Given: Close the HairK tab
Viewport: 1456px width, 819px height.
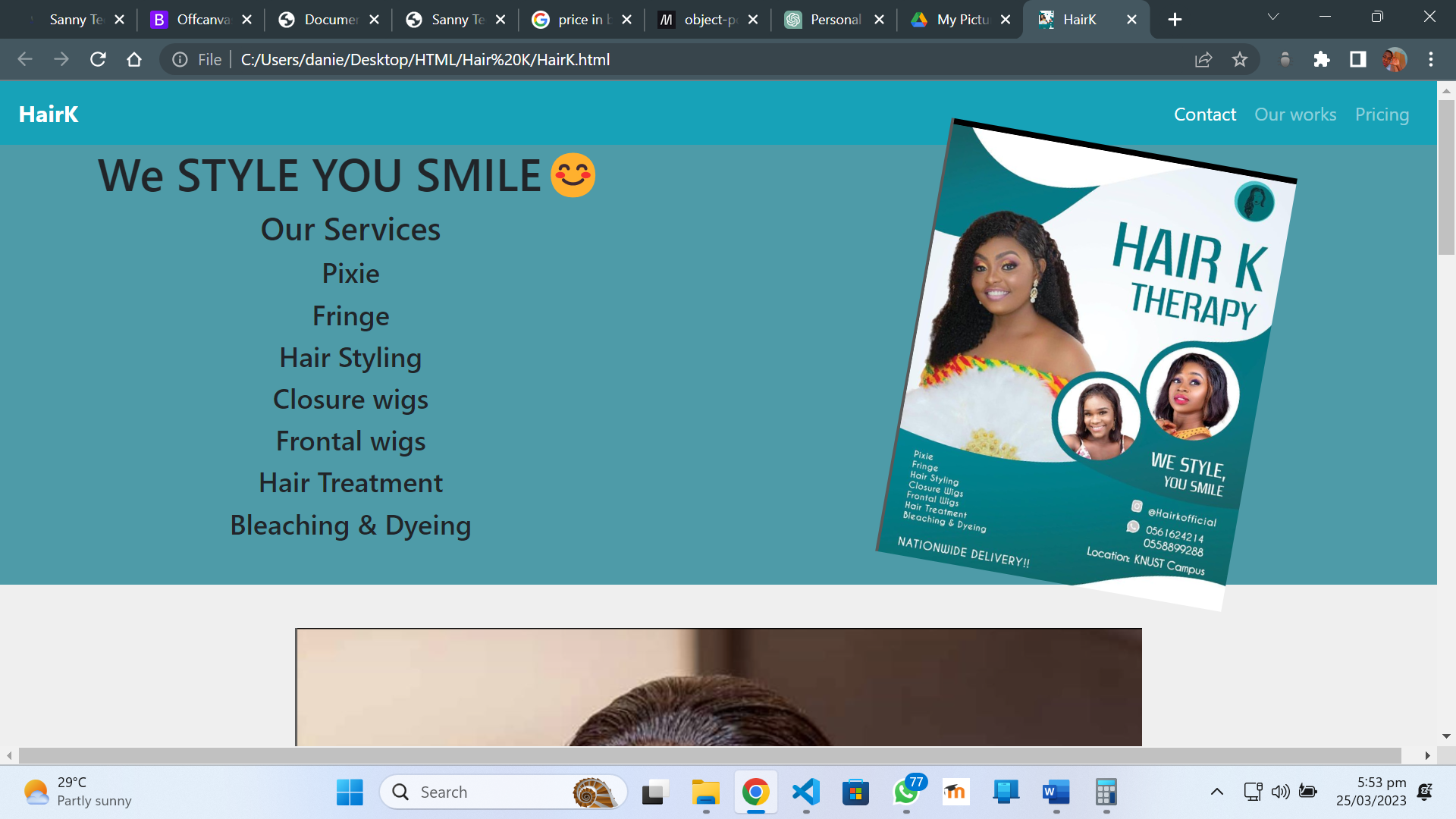Looking at the screenshot, I should 1131,20.
